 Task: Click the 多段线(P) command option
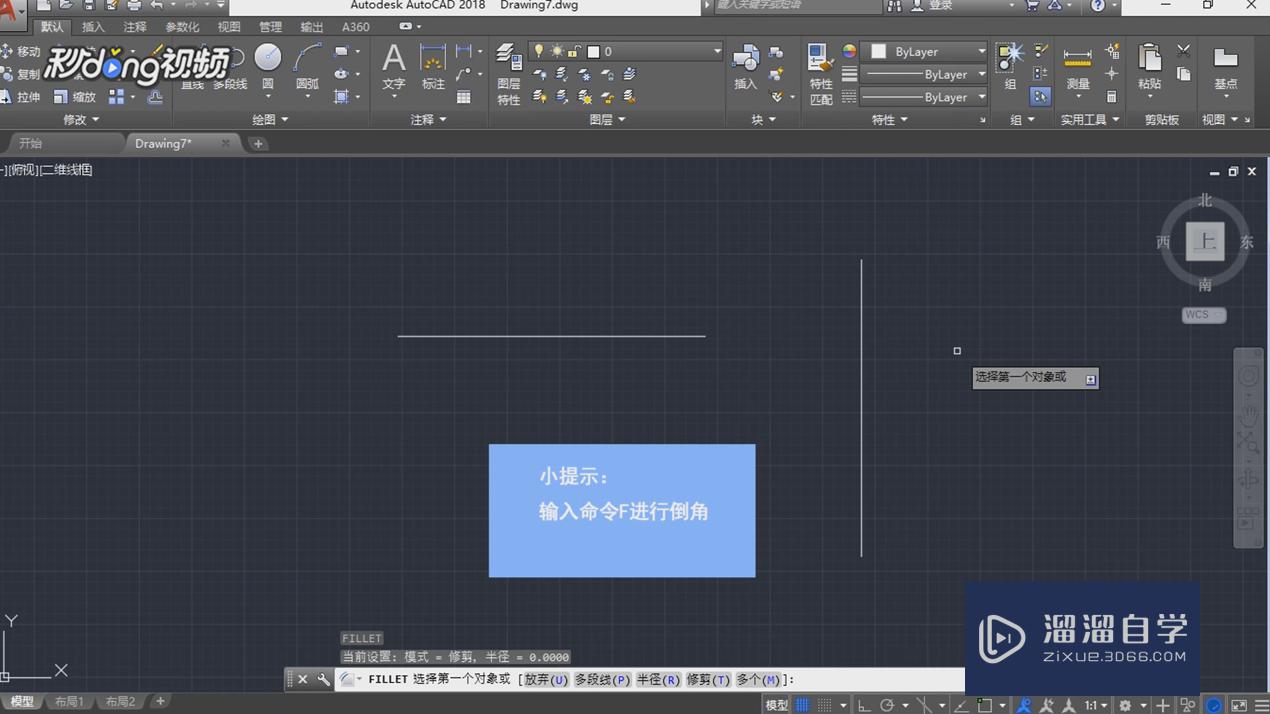coord(601,679)
